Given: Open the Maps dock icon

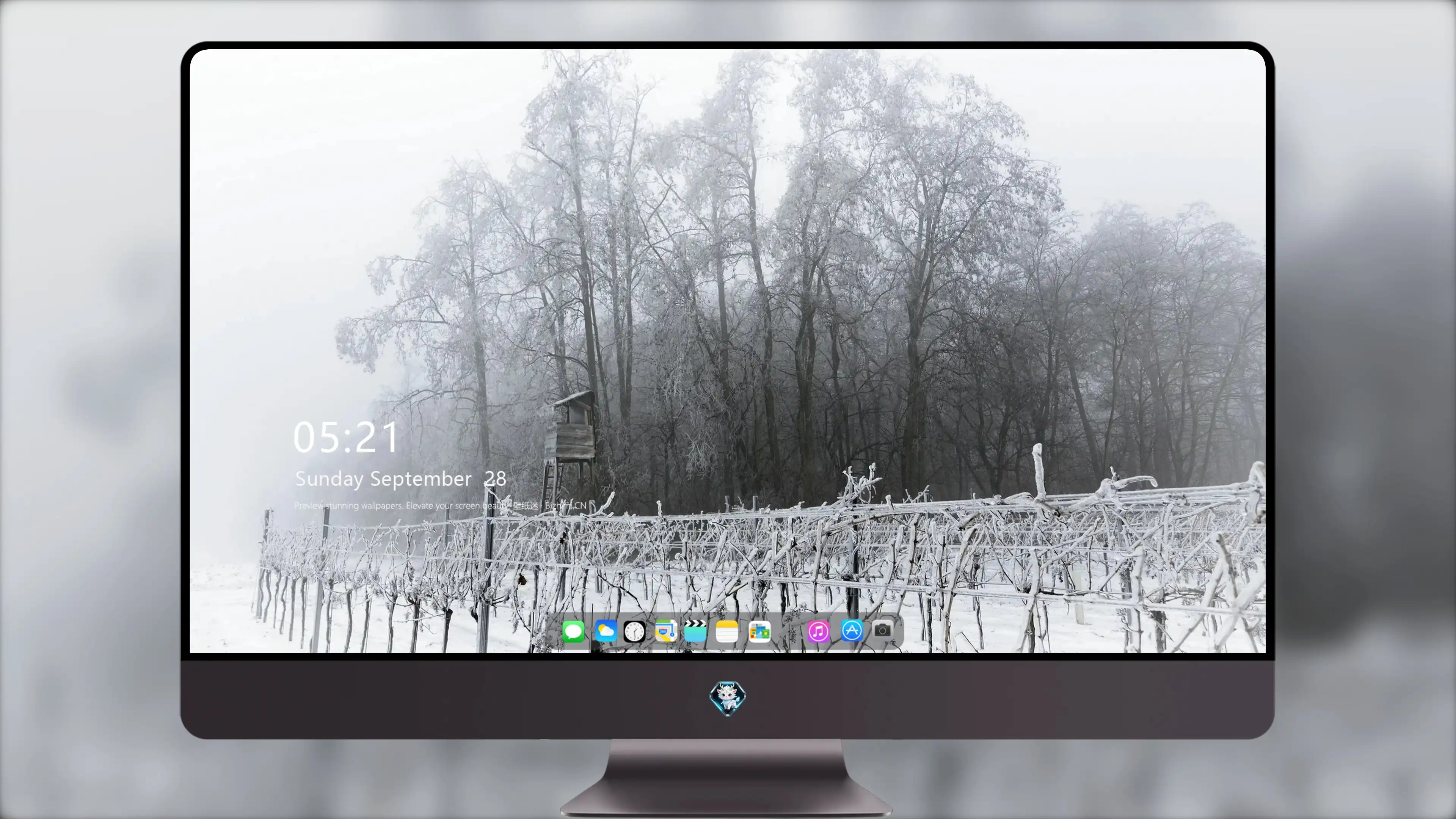Looking at the screenshot, I should (666, 631).
